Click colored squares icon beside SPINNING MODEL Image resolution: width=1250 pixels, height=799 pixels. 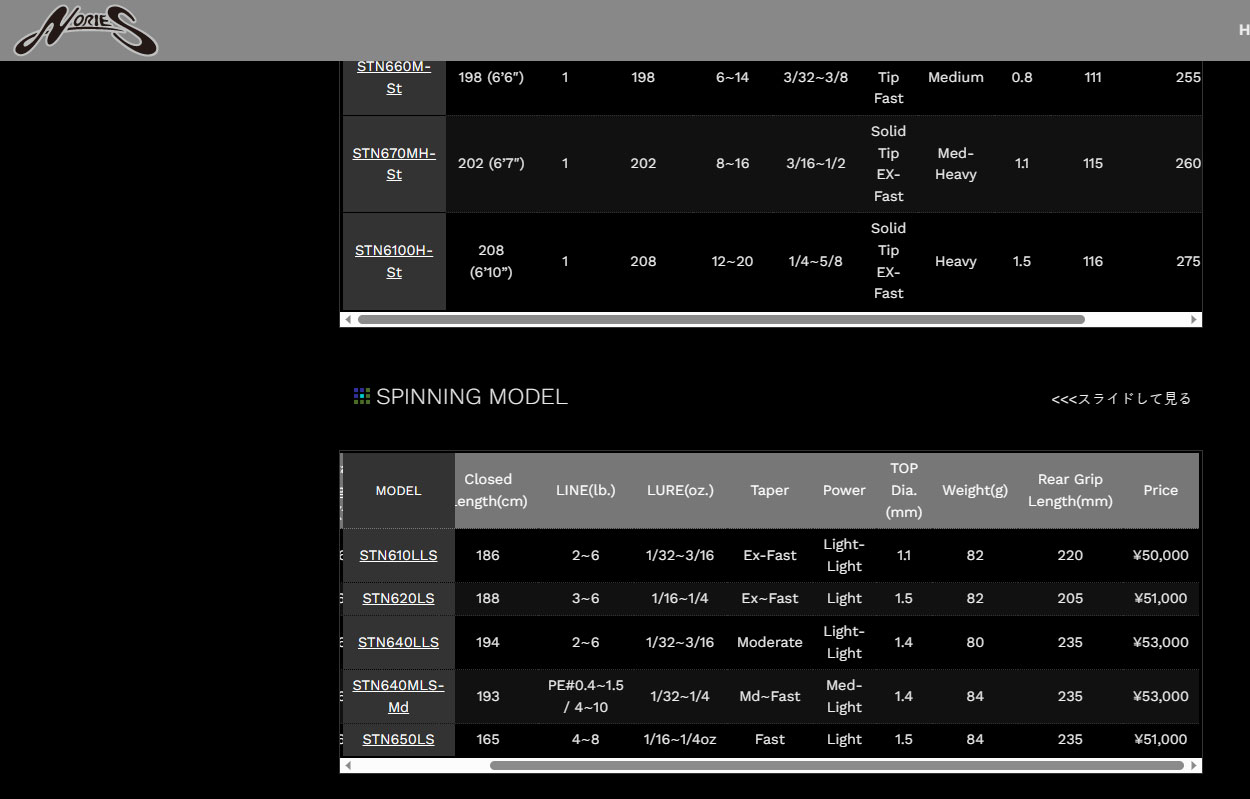[x=362, y=397]
